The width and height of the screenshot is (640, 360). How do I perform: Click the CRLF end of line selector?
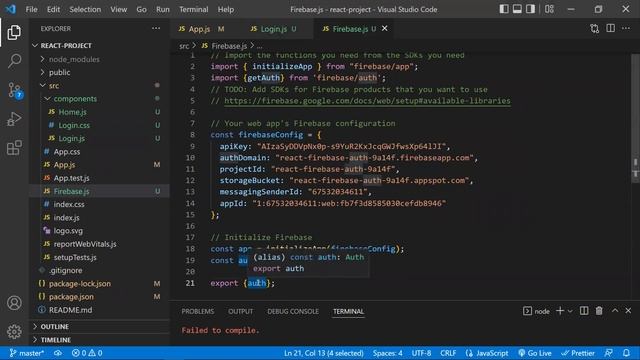click(448, 353)
